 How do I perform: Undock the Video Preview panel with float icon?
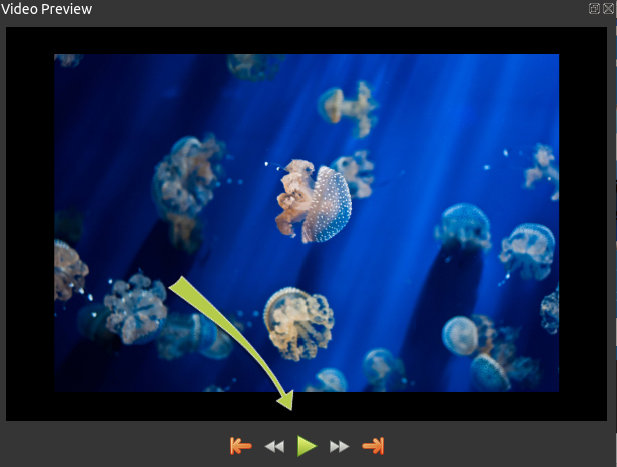coord(595,8)
